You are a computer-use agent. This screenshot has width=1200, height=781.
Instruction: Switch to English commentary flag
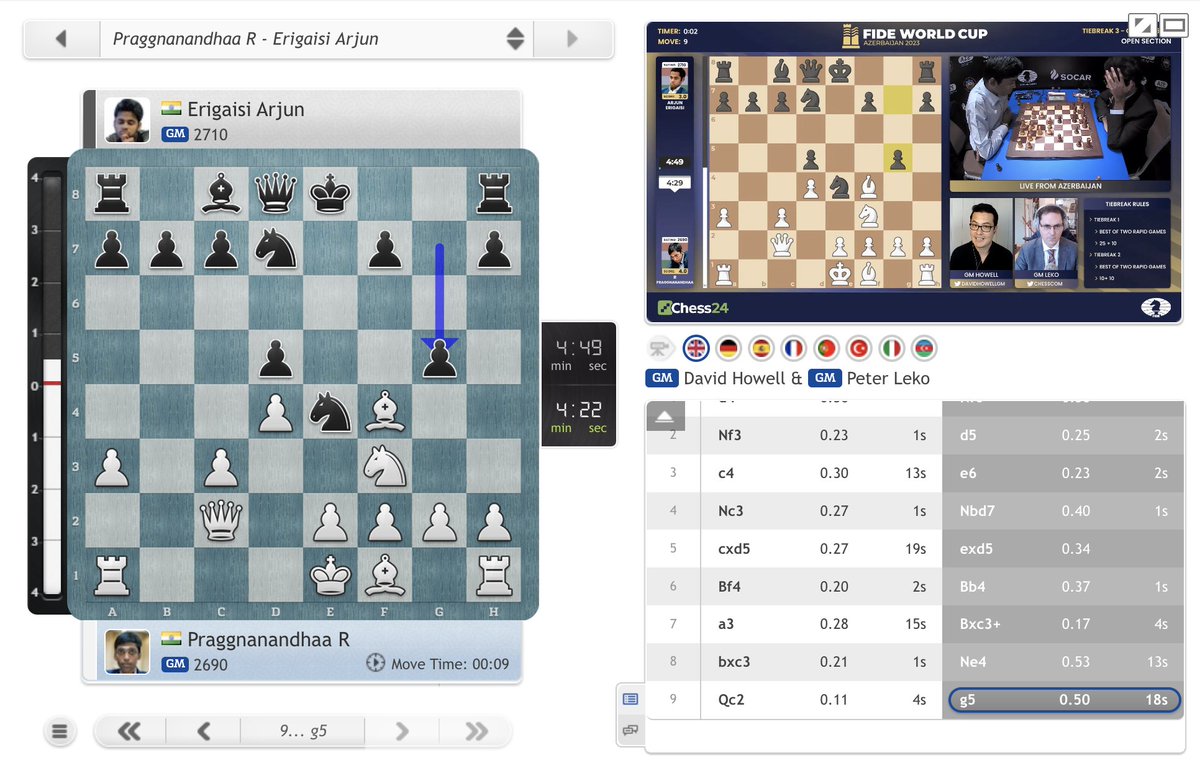click(696, 349)
